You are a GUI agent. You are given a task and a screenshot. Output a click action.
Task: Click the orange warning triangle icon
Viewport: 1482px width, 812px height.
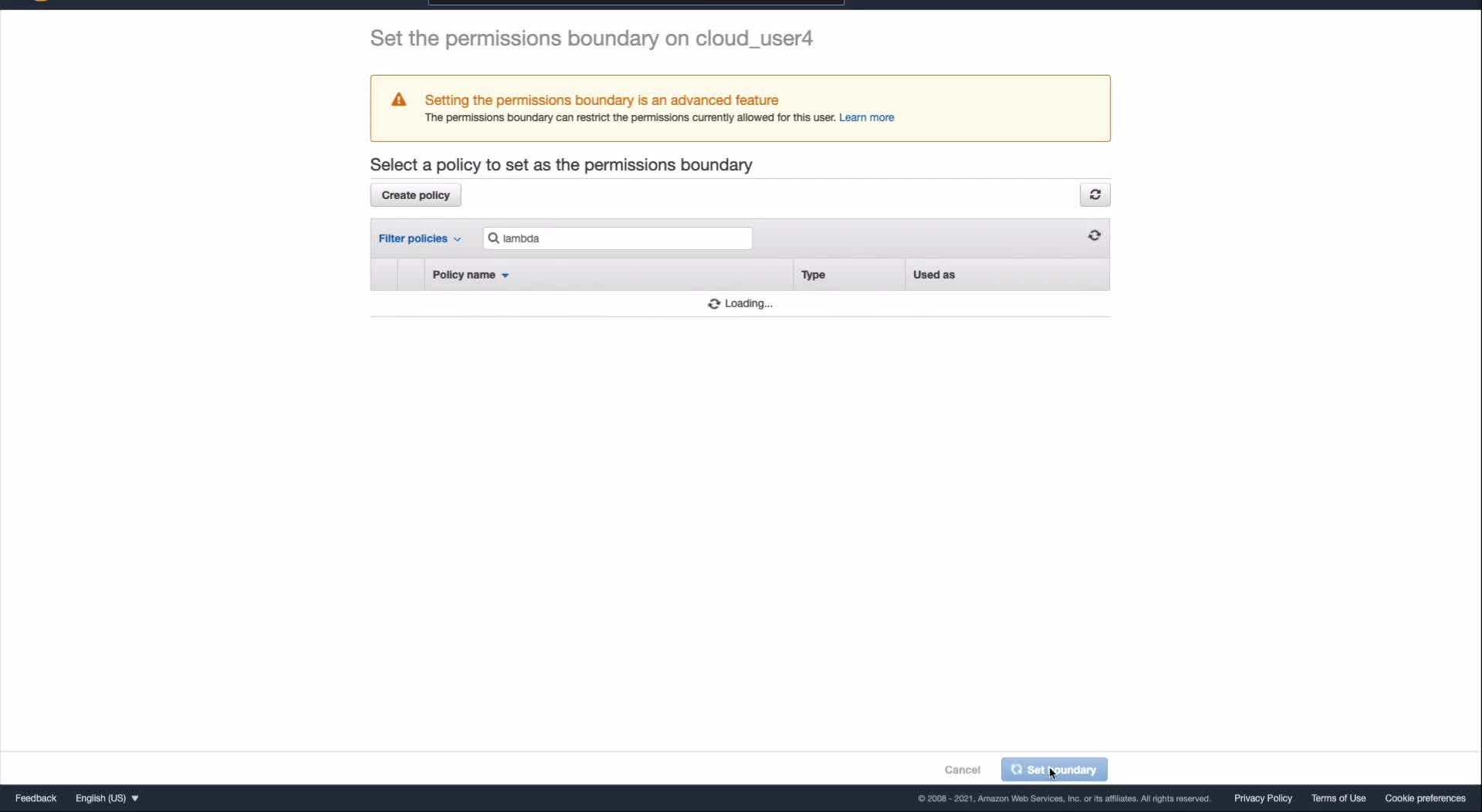399,100
